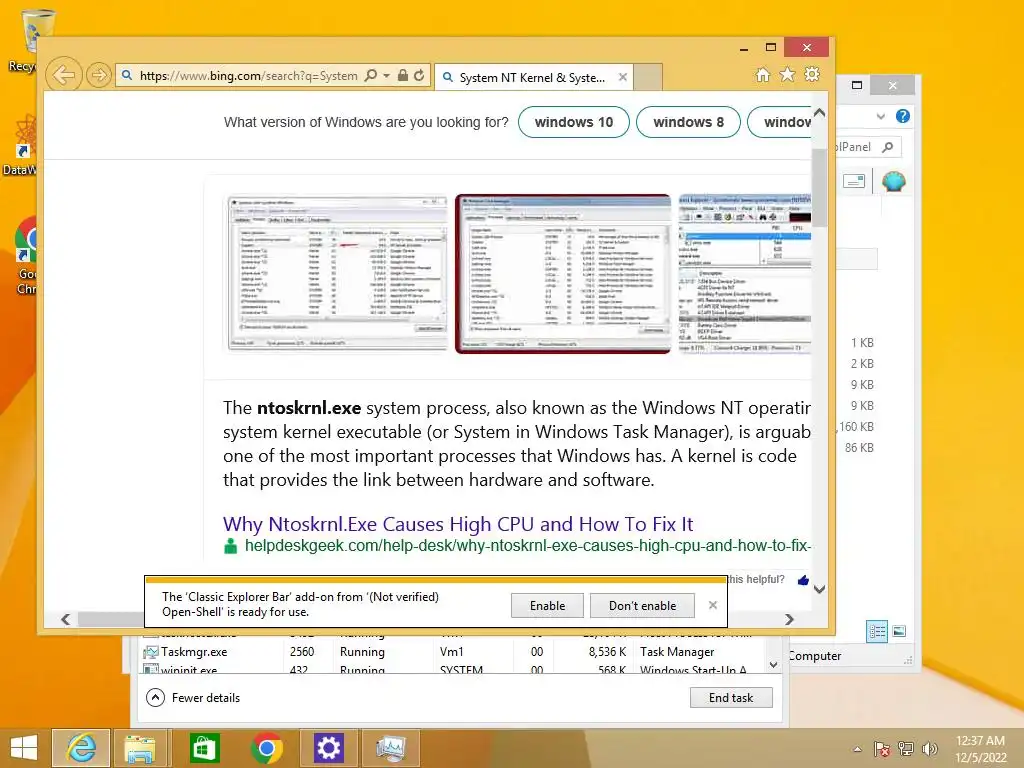Open File Explorer from taskbar
The width and height of the screenshot is (1024, 768).
pyautogui.click(x=140, y=748)
